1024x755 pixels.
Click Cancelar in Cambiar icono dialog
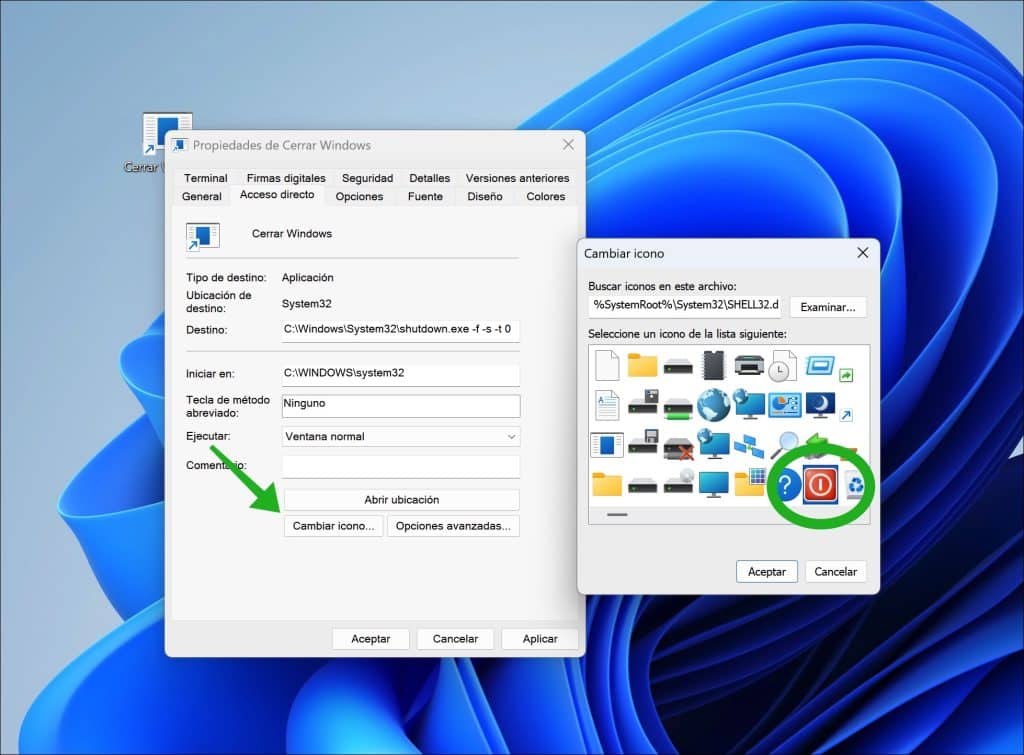point(835,571)
